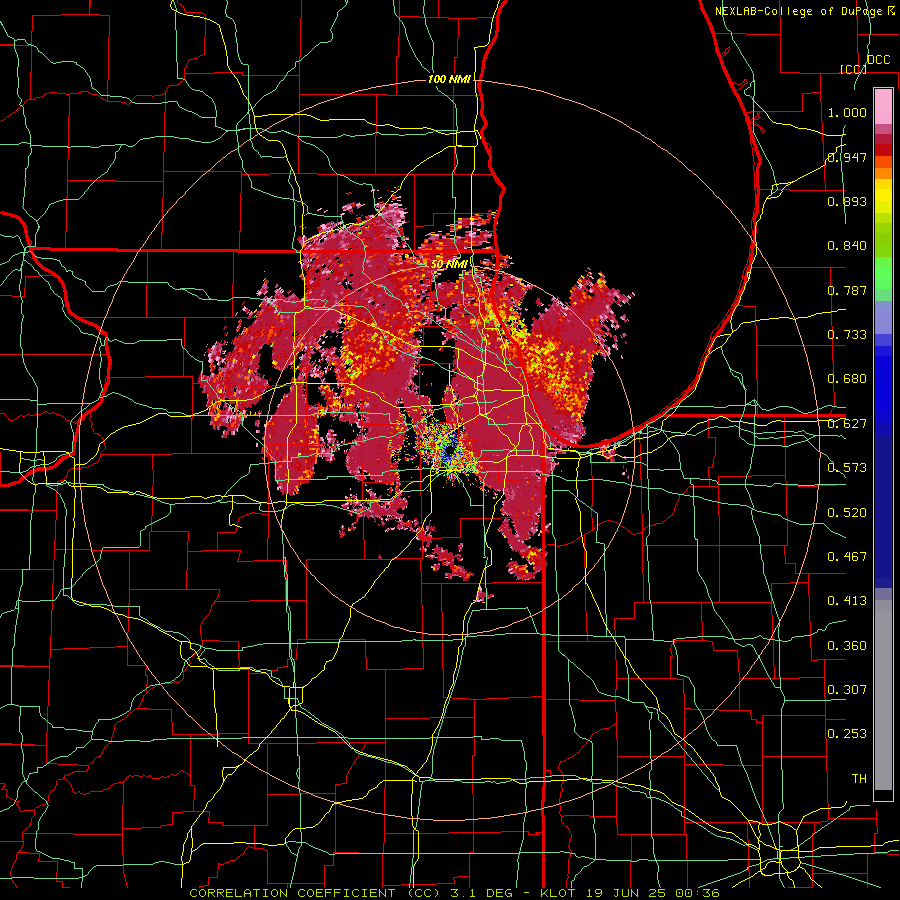Click the 0.253 scale value
Screen dimensions: 900x900
tap(847, 734)
